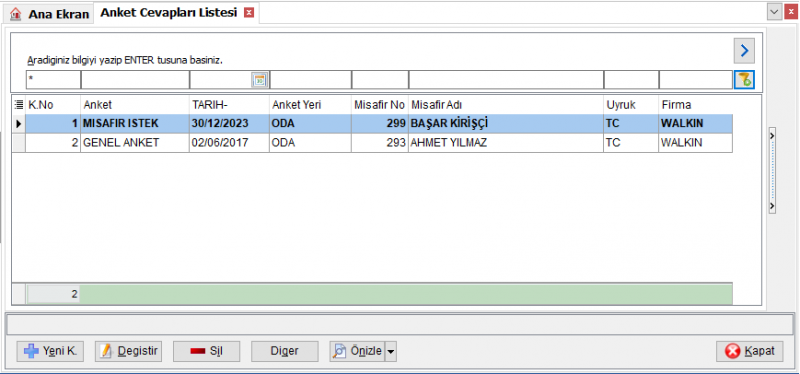Viewport: 800px width, 374px height.
Task: Close the Anket Cevapları Listesi tab
Action: (x=248, y=13)
